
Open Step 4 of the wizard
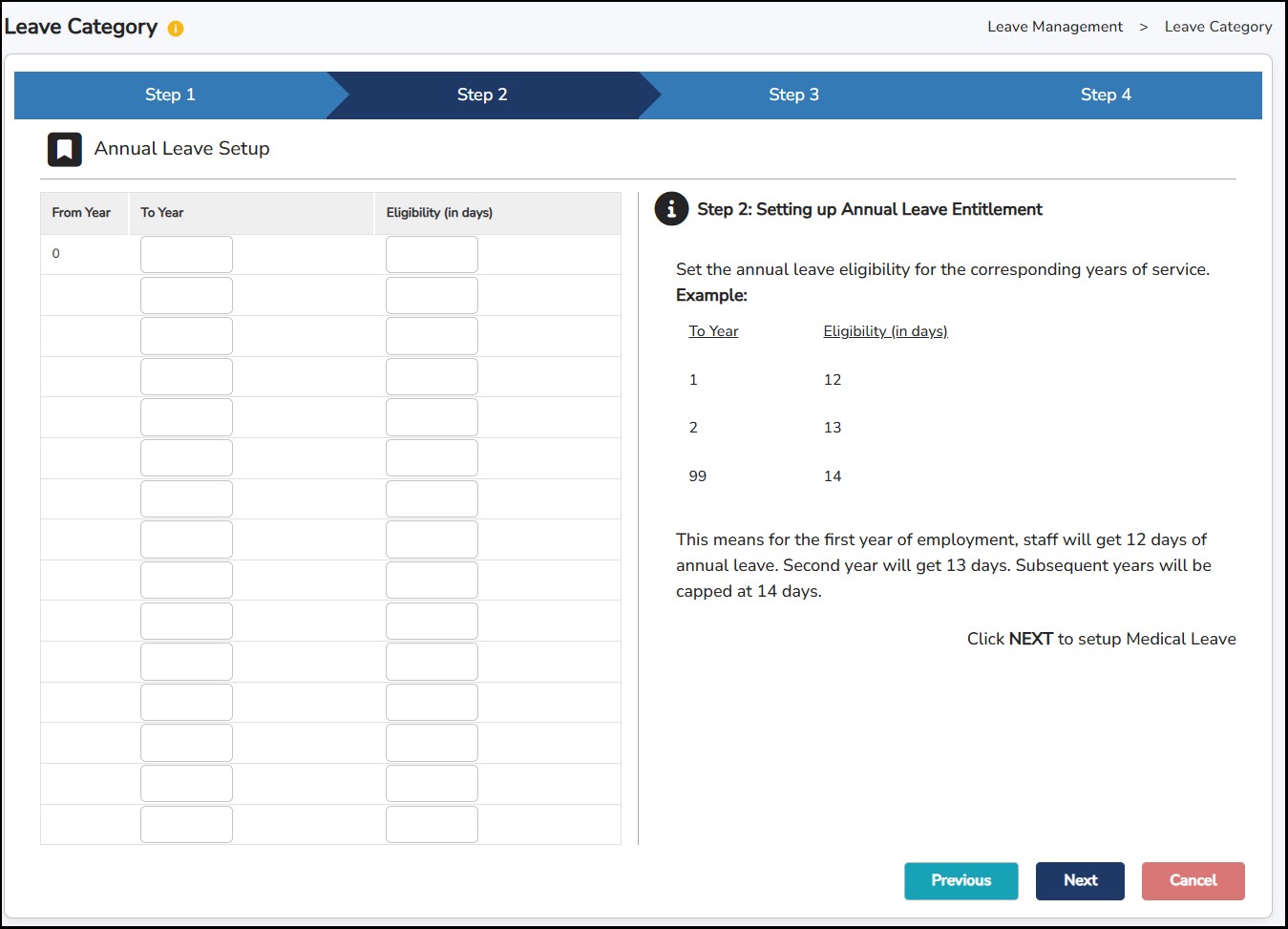click(1106, 95)
